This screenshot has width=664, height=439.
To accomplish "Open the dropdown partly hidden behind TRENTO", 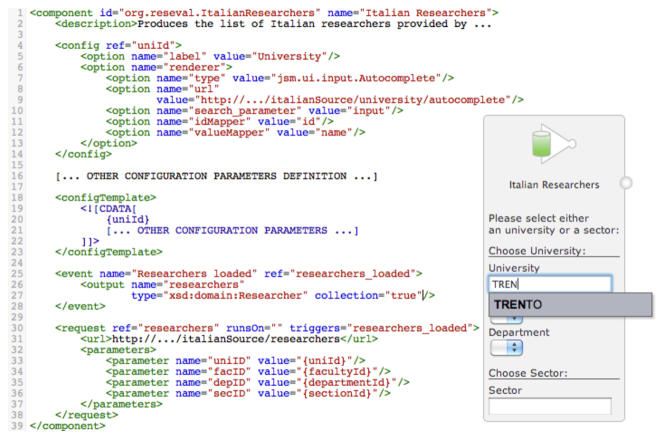I will coord(506,318).
